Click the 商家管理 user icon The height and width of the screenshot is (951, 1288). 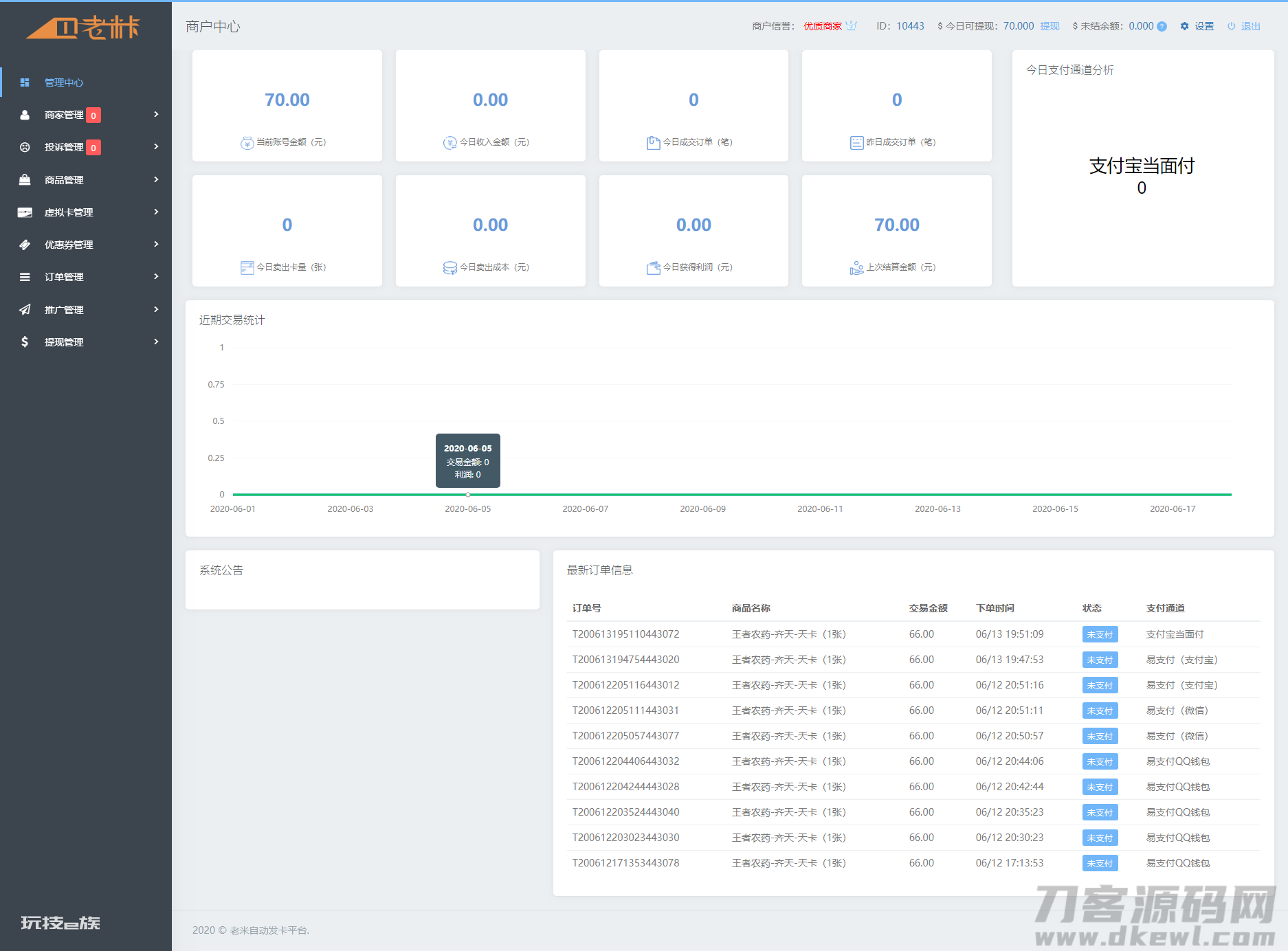coord(25,115)
